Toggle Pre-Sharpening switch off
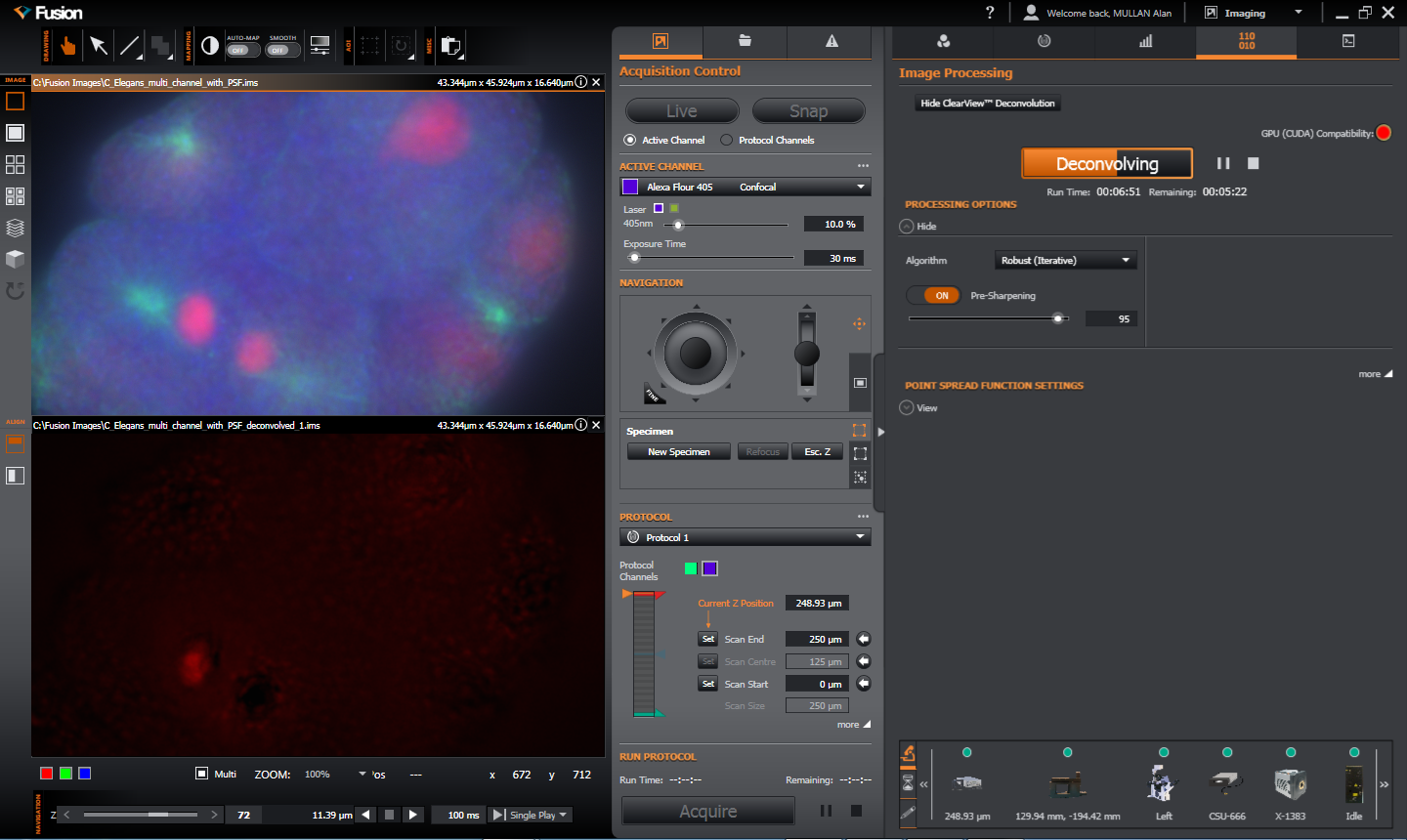 (x=932, y=295)
